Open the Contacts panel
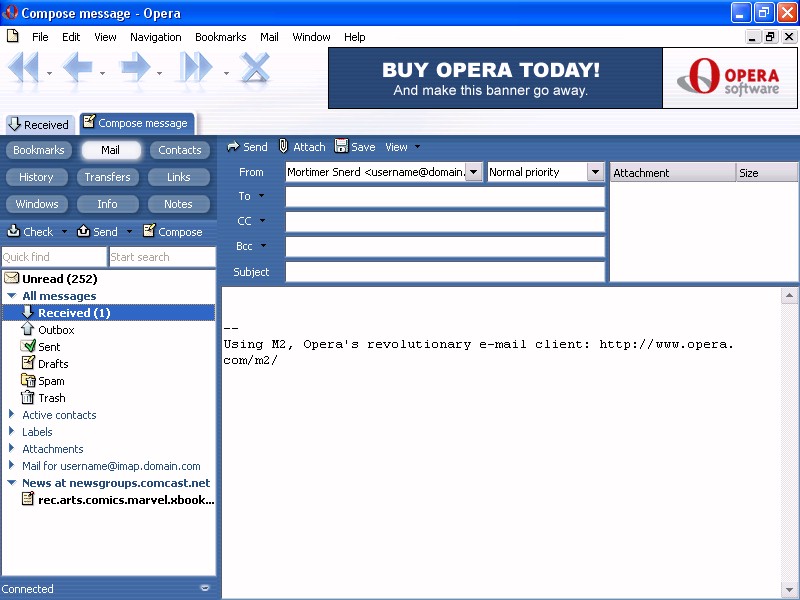Screen dimensions: 800x600 pyautogui.click(x=180, y=150)
